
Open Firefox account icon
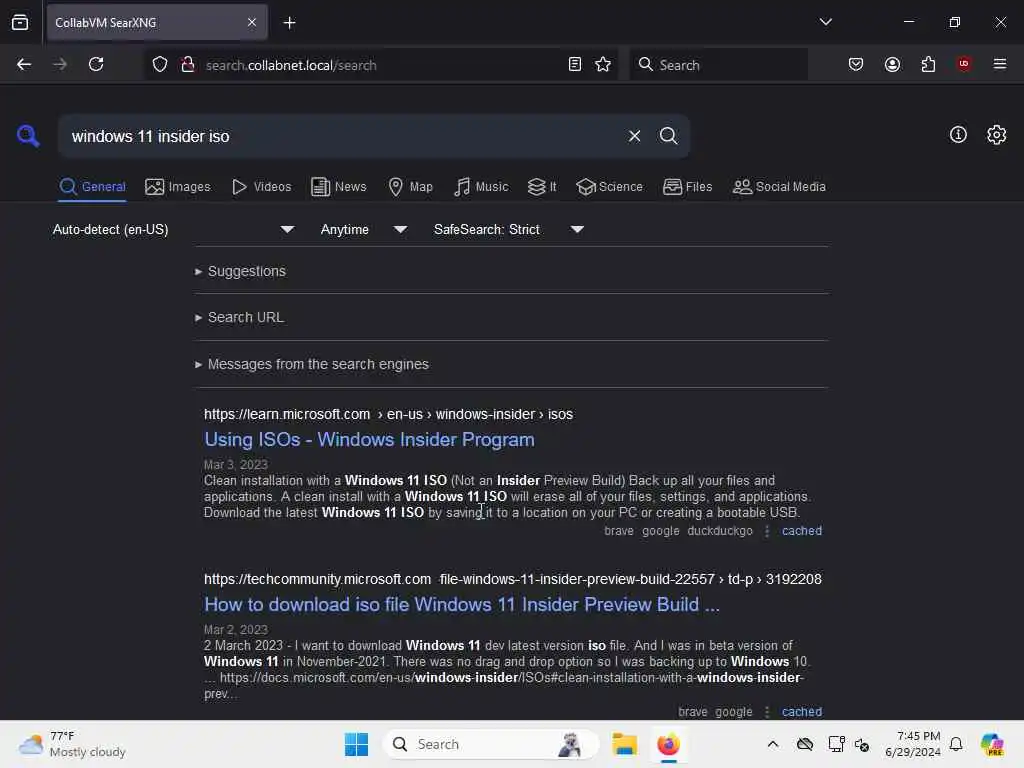(892, 64)
